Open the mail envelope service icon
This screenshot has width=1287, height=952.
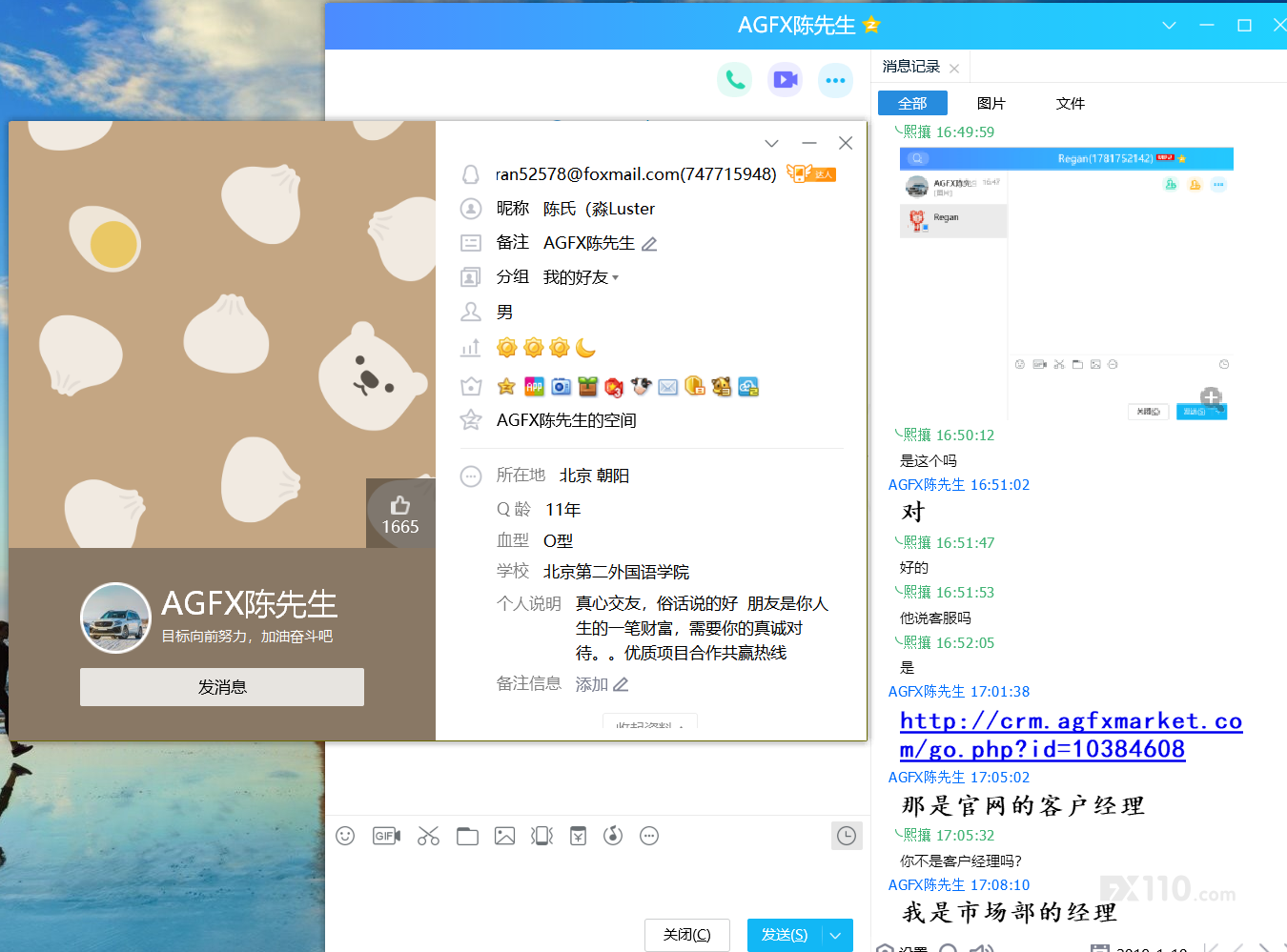[x=668, y=386]
